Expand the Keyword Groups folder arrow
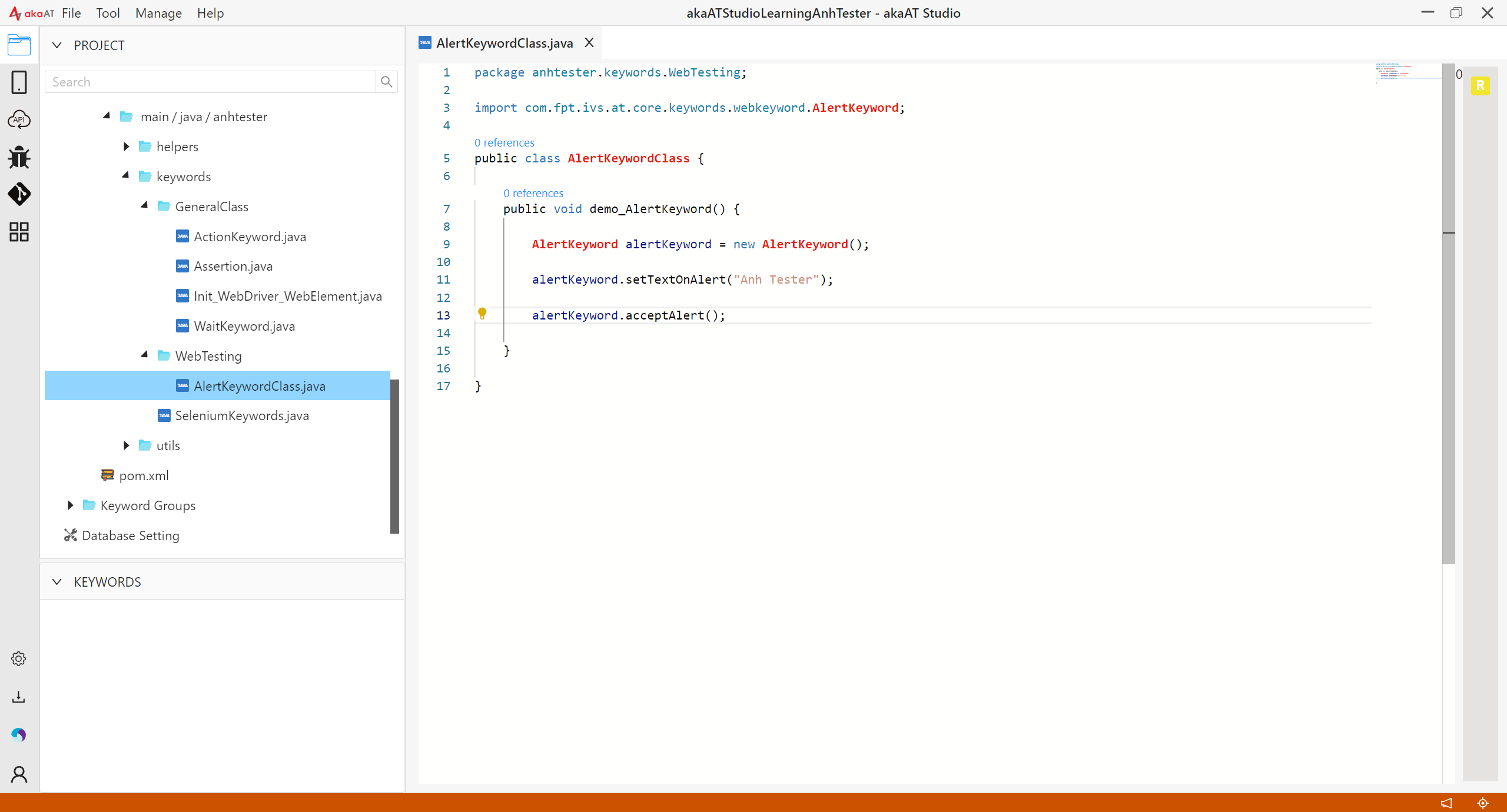 click(x=70, y=505)
